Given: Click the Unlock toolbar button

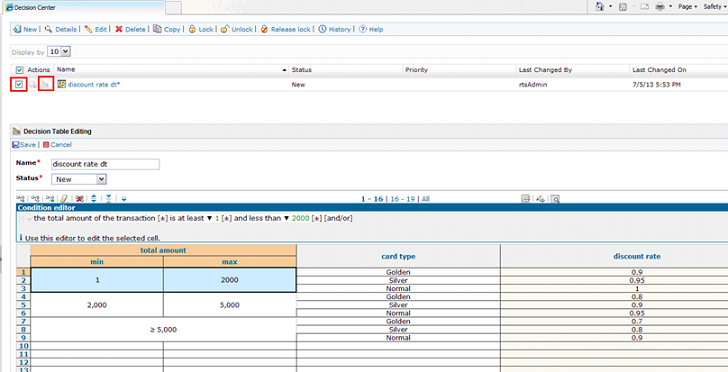Looking at the screenshot, I should point(236,29).
